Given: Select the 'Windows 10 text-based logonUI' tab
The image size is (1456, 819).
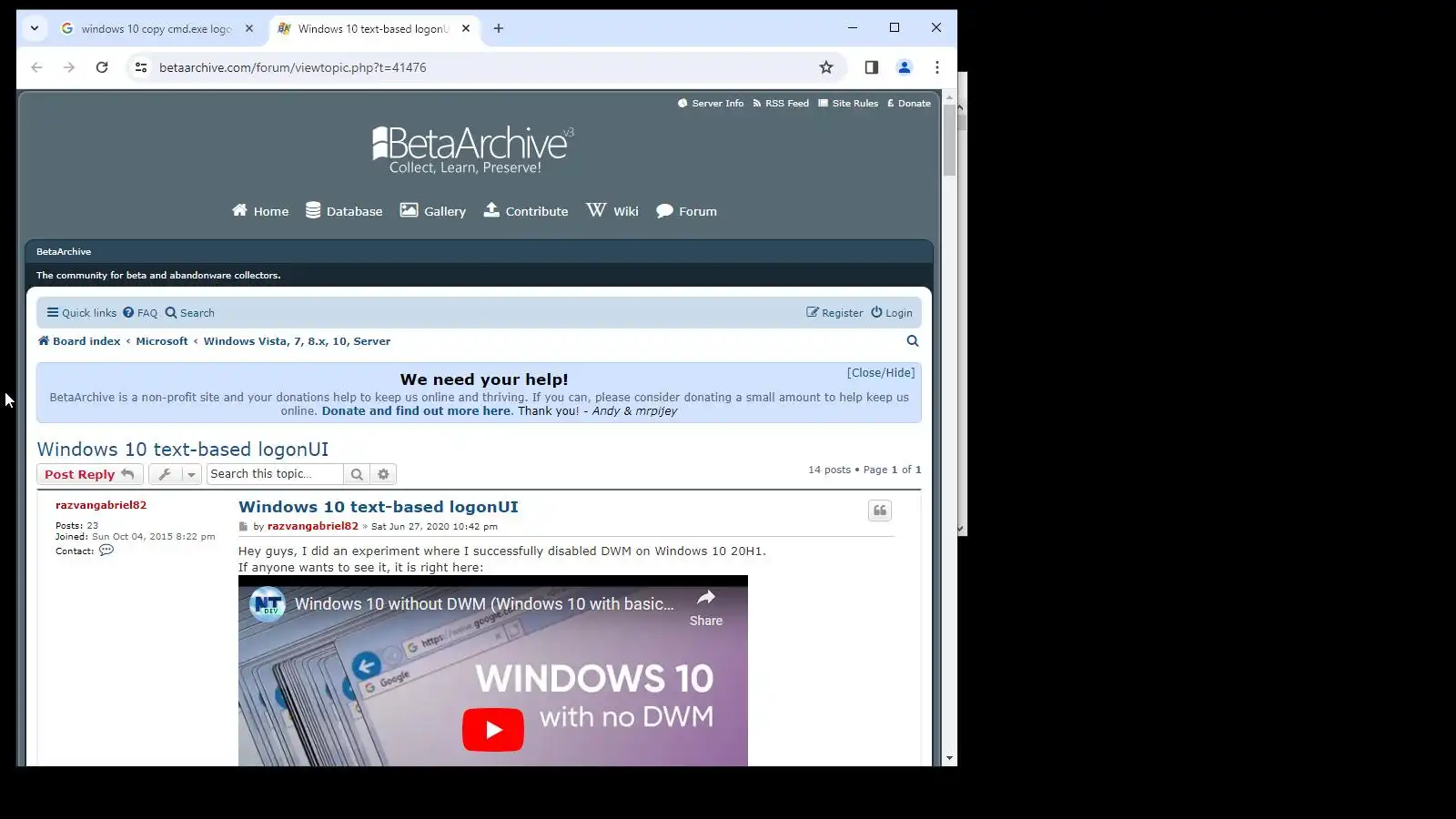Looking at the screenshot, I should point(373,28).
